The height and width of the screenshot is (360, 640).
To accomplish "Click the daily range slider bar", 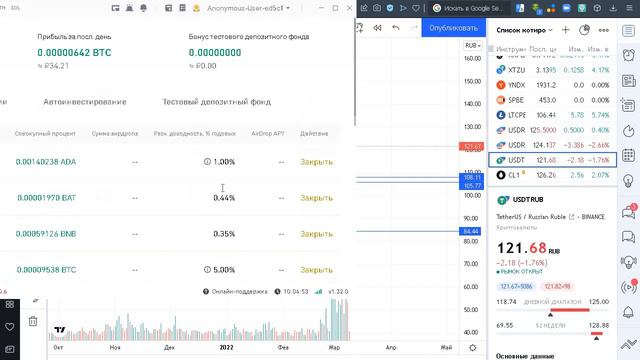I will [x=552, y=310].
